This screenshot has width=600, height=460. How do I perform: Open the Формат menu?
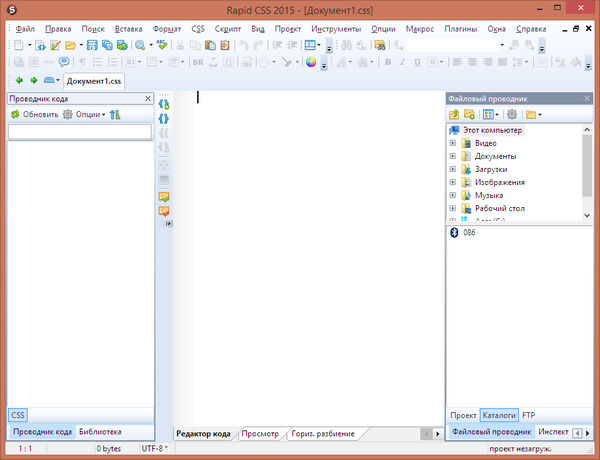coord(166,29)
